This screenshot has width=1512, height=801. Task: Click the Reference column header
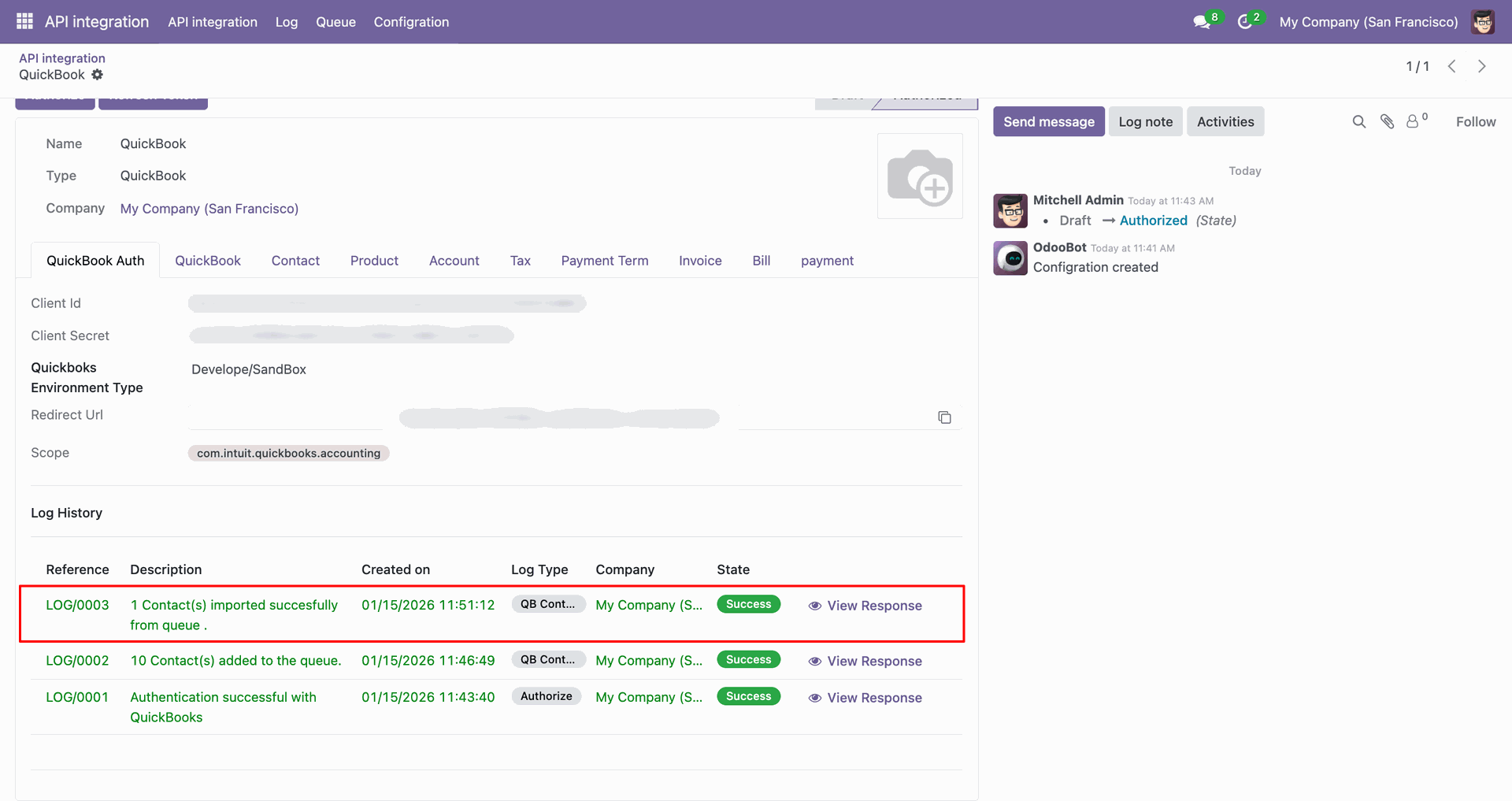coord(77,569)
